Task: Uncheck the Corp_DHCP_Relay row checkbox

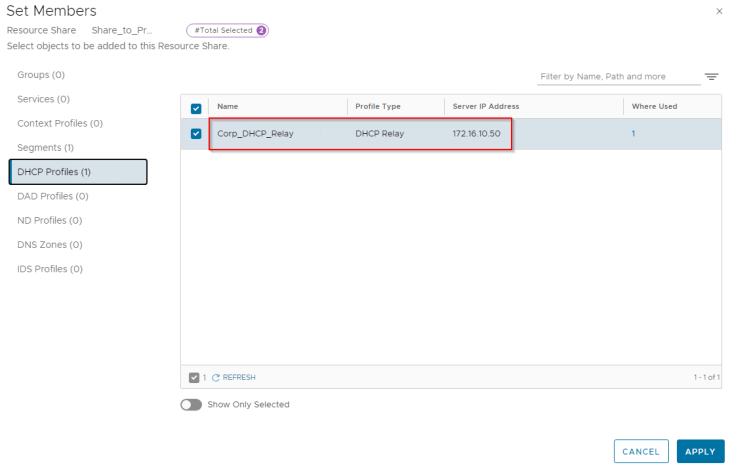Action: coord(196,134)
